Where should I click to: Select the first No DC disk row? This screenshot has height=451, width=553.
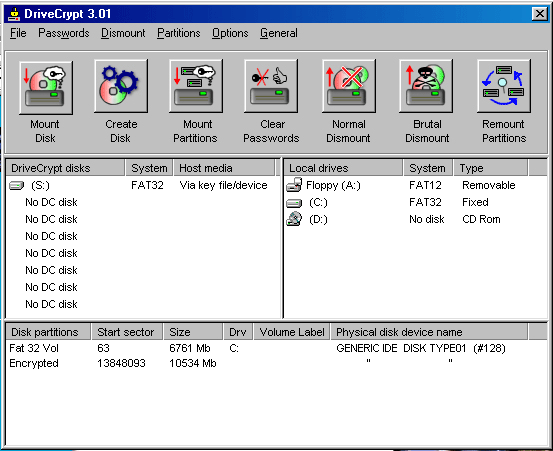point(51,202)
